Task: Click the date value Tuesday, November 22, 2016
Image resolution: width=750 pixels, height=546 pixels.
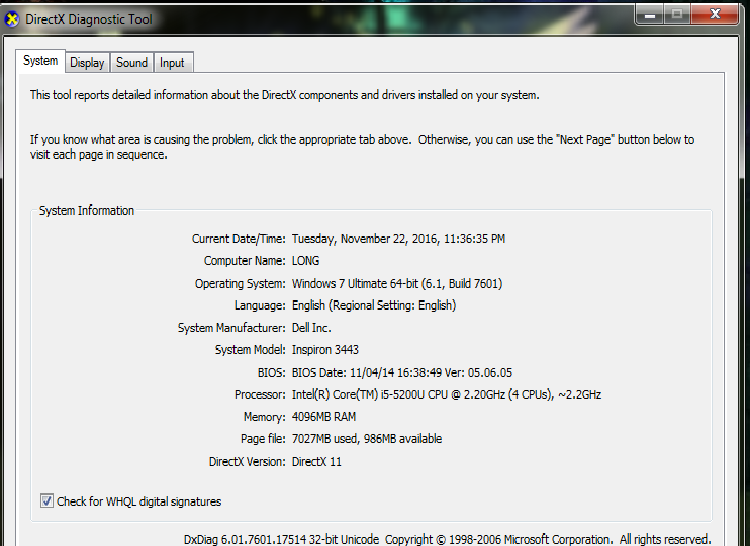Action: [398, 239]
